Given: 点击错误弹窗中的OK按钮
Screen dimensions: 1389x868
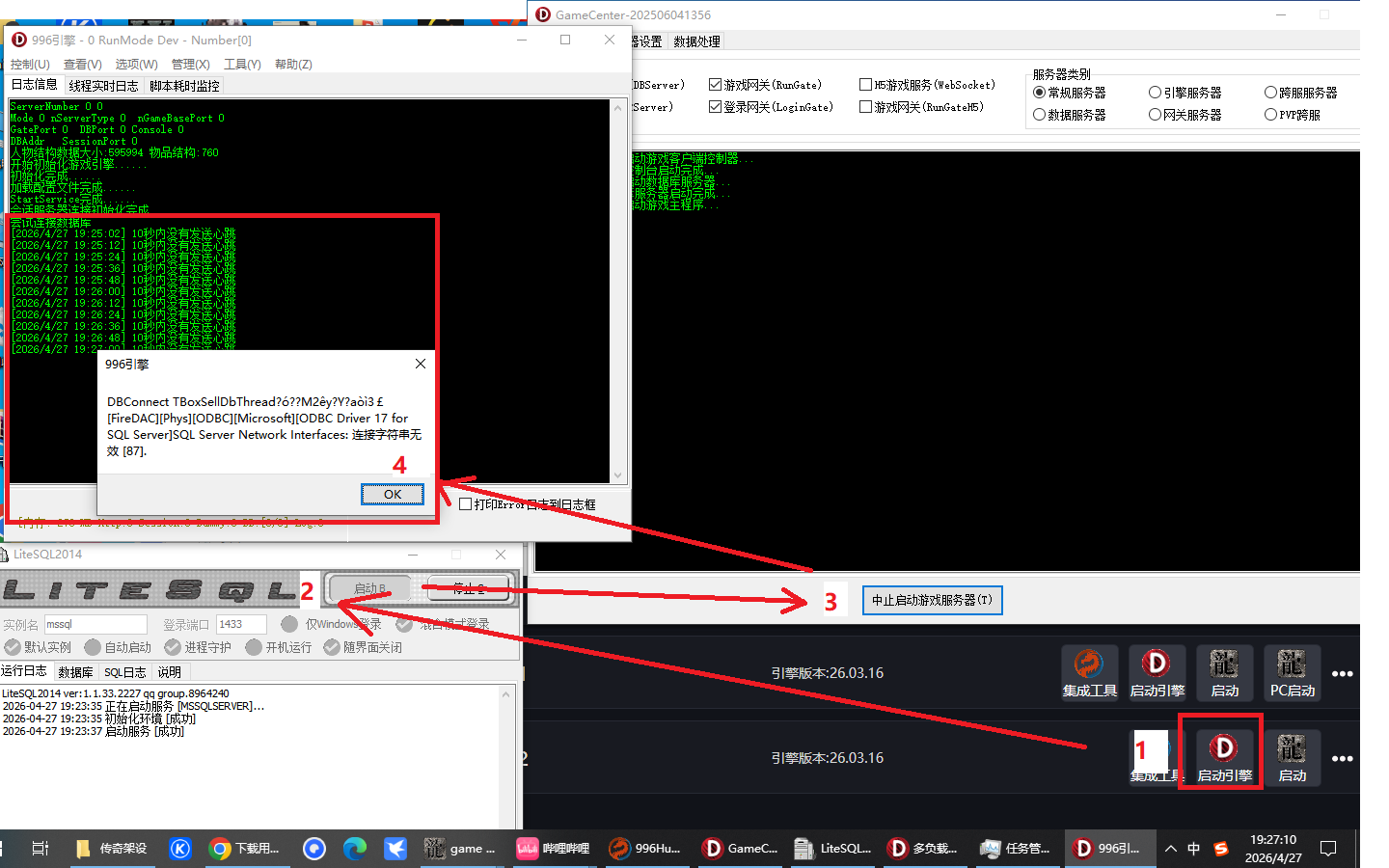Looking at the screenshot, I should [x=392, y=494].
